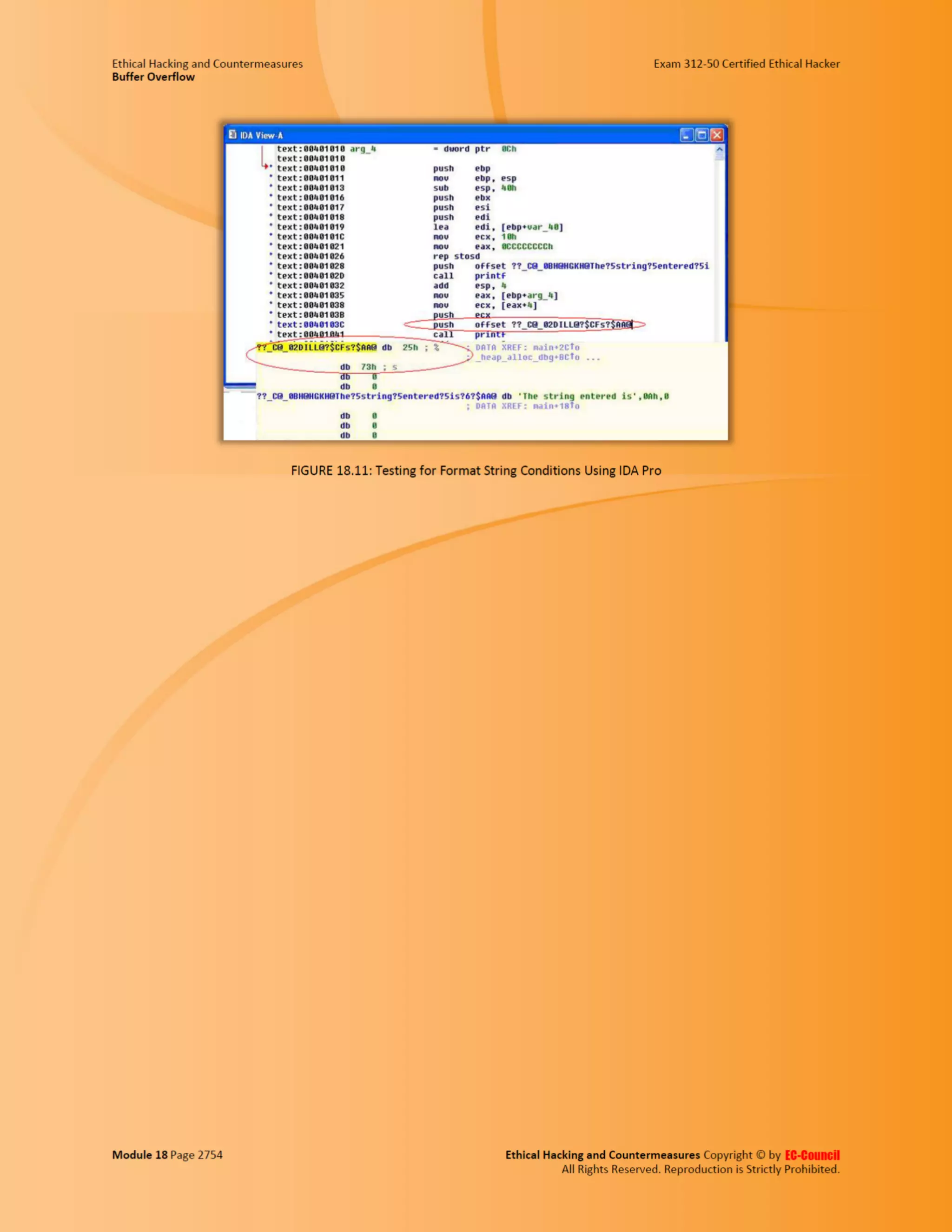This screenshot has width=952, height=1232.
Task: Click the highlighted ??_C@_02DILL@?$CFs?$AA@ label
Action: click(x=317, y=347)
